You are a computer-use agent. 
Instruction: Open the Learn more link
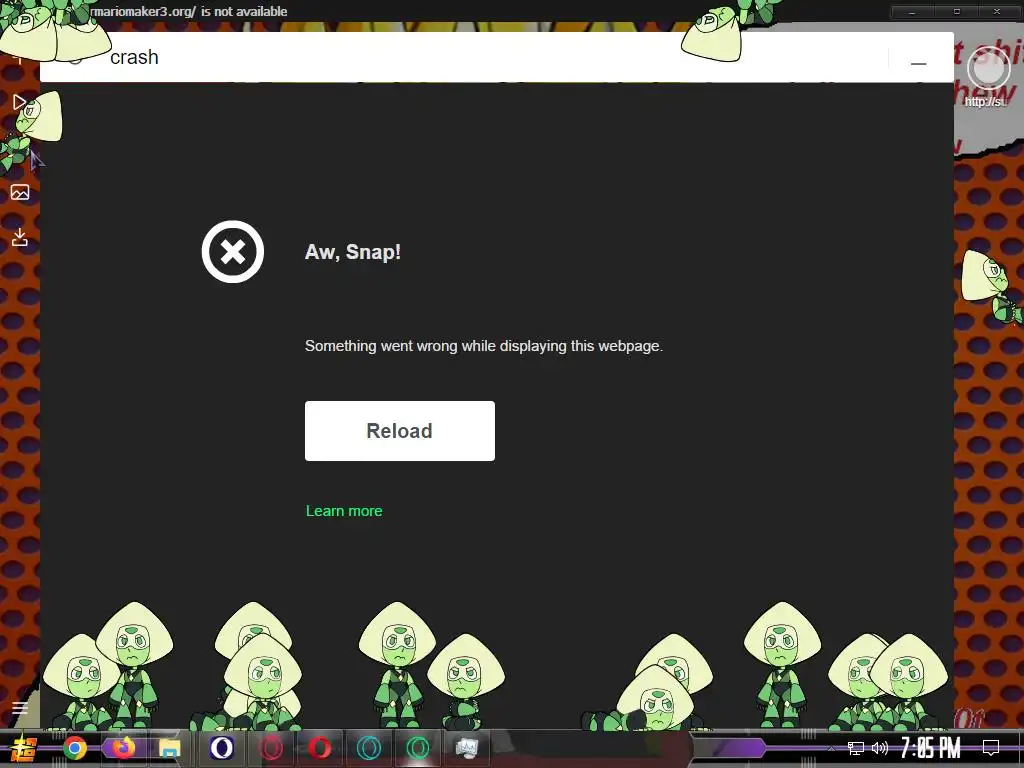coord(344,511)
